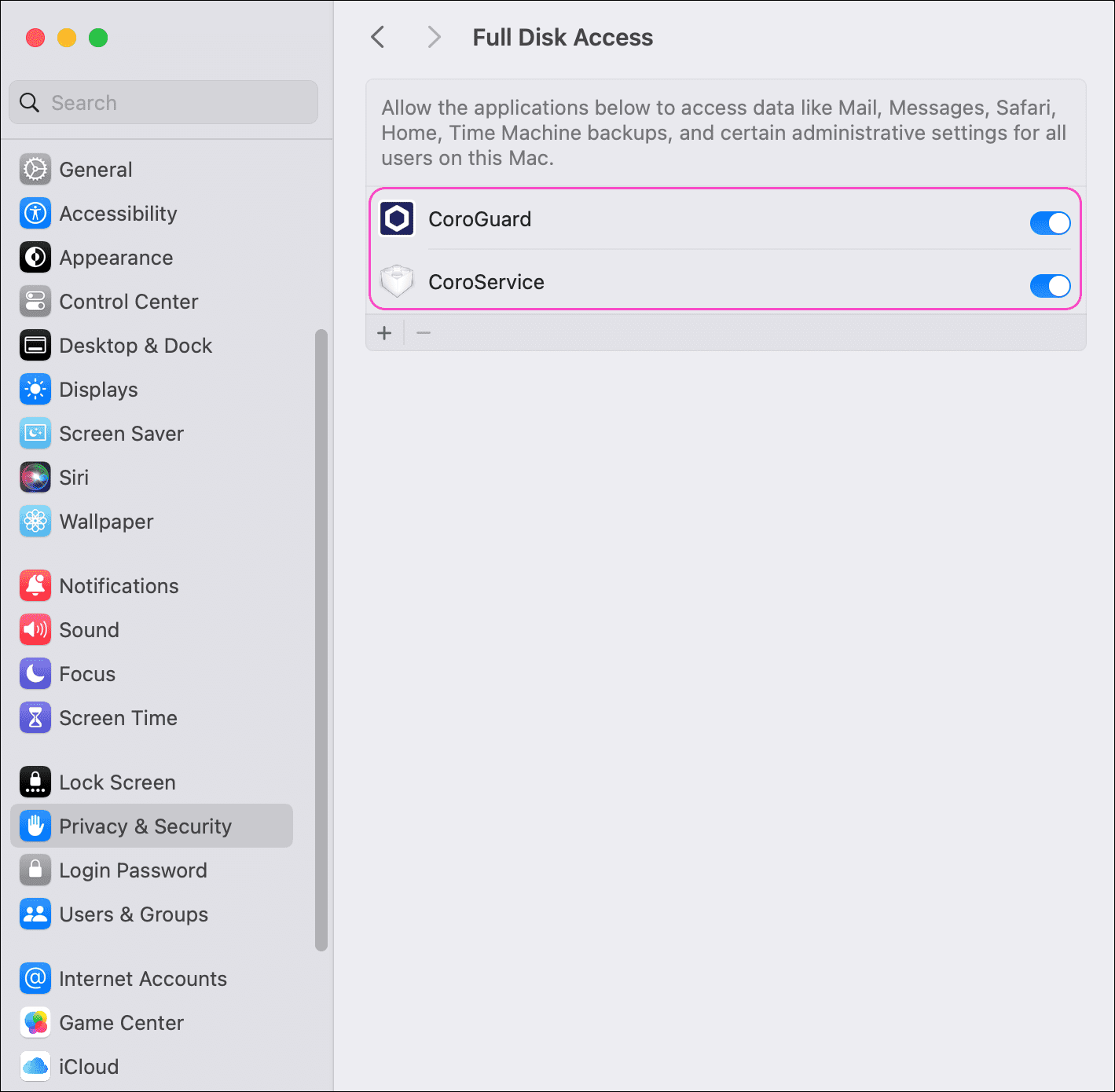This screenshot has width=1115, height=1092.
Task: Click the CoroGuard app icon
Action: pos(397,218)
